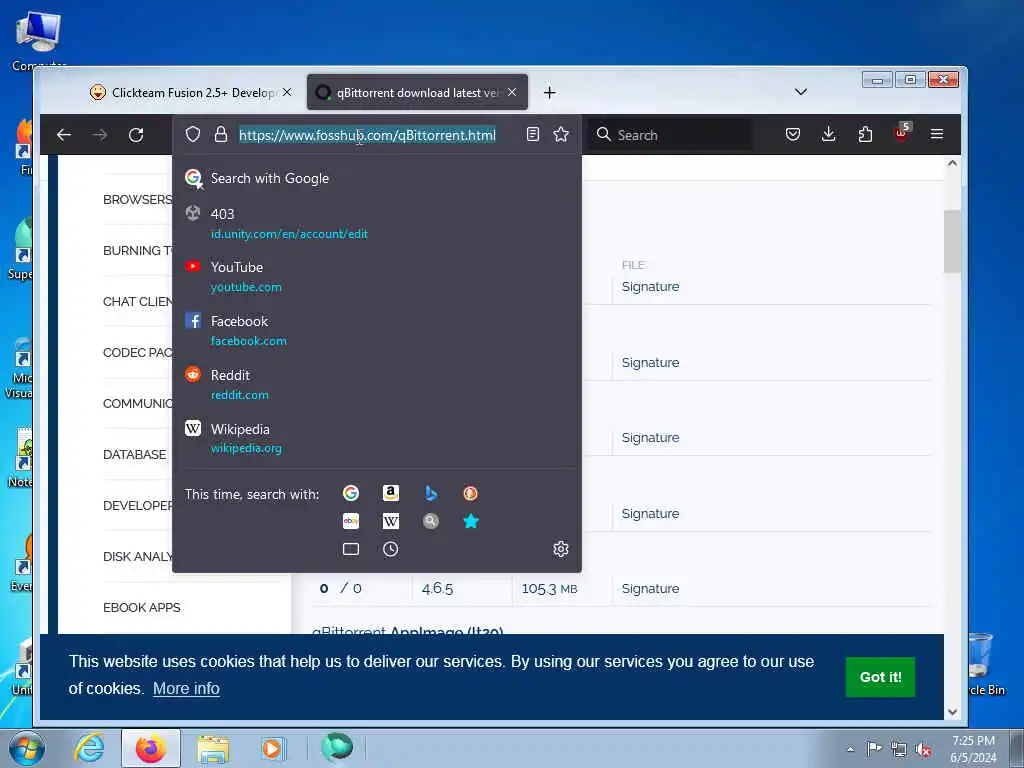The width and height of the screenshot is (1024, 768).
Task: Open CODEC PACKS category in sidebar
Action: tap(138, 353)
